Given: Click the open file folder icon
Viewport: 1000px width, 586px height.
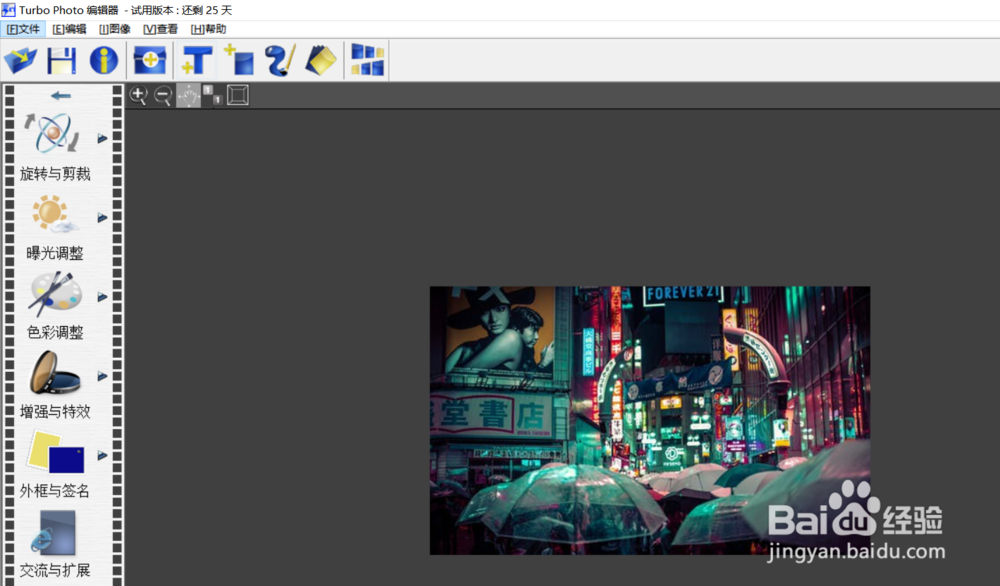Looking at the screenshot, I should 20,61.
